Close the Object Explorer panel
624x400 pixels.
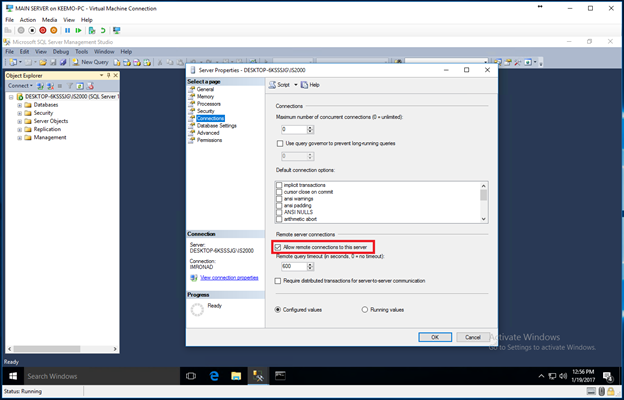(115, 75)
